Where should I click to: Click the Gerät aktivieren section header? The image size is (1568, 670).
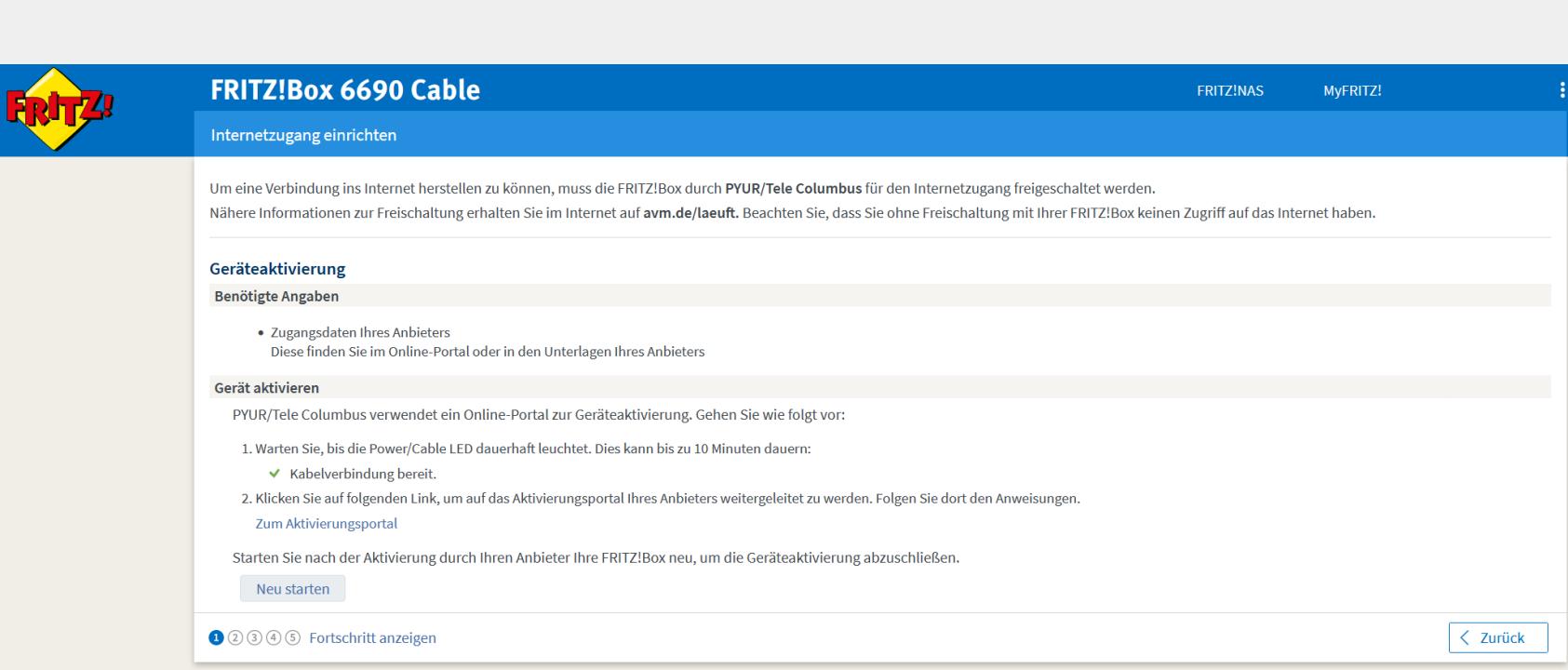[266, 387]
